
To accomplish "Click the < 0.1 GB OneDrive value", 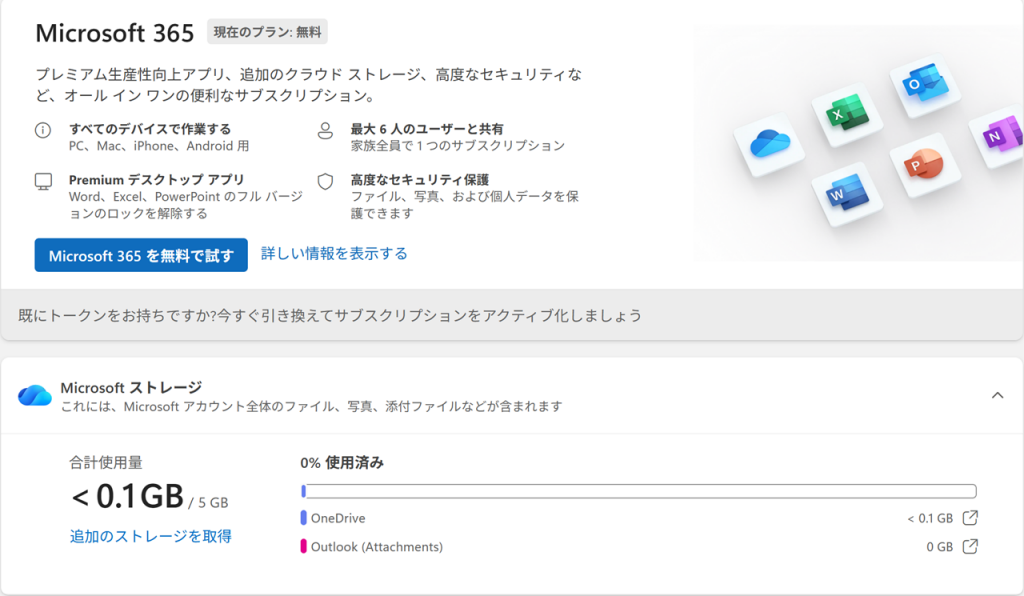I will pyautogui.click(x=930, y=518).
